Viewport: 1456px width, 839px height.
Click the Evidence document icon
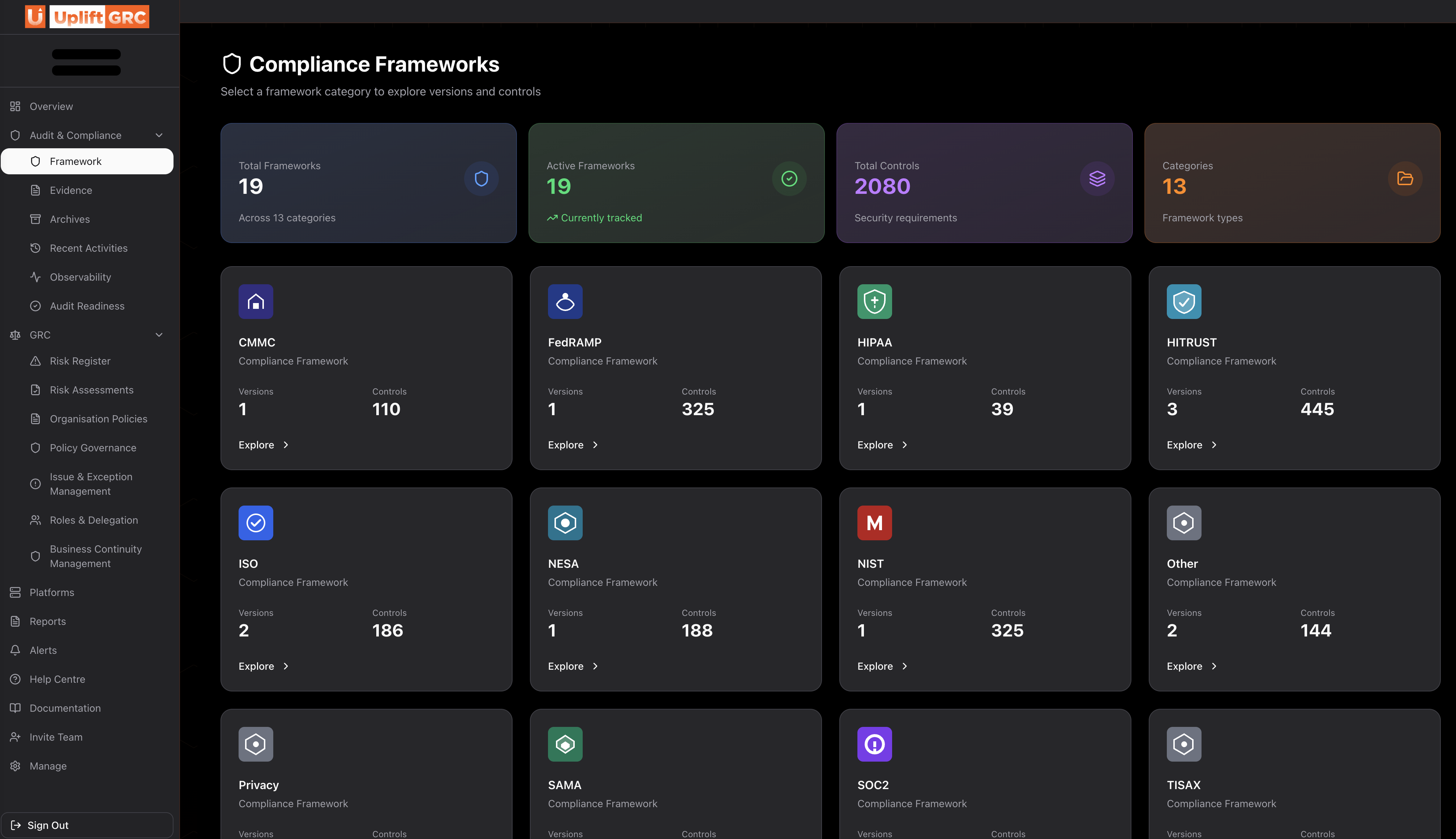click(x=35, y=190)
